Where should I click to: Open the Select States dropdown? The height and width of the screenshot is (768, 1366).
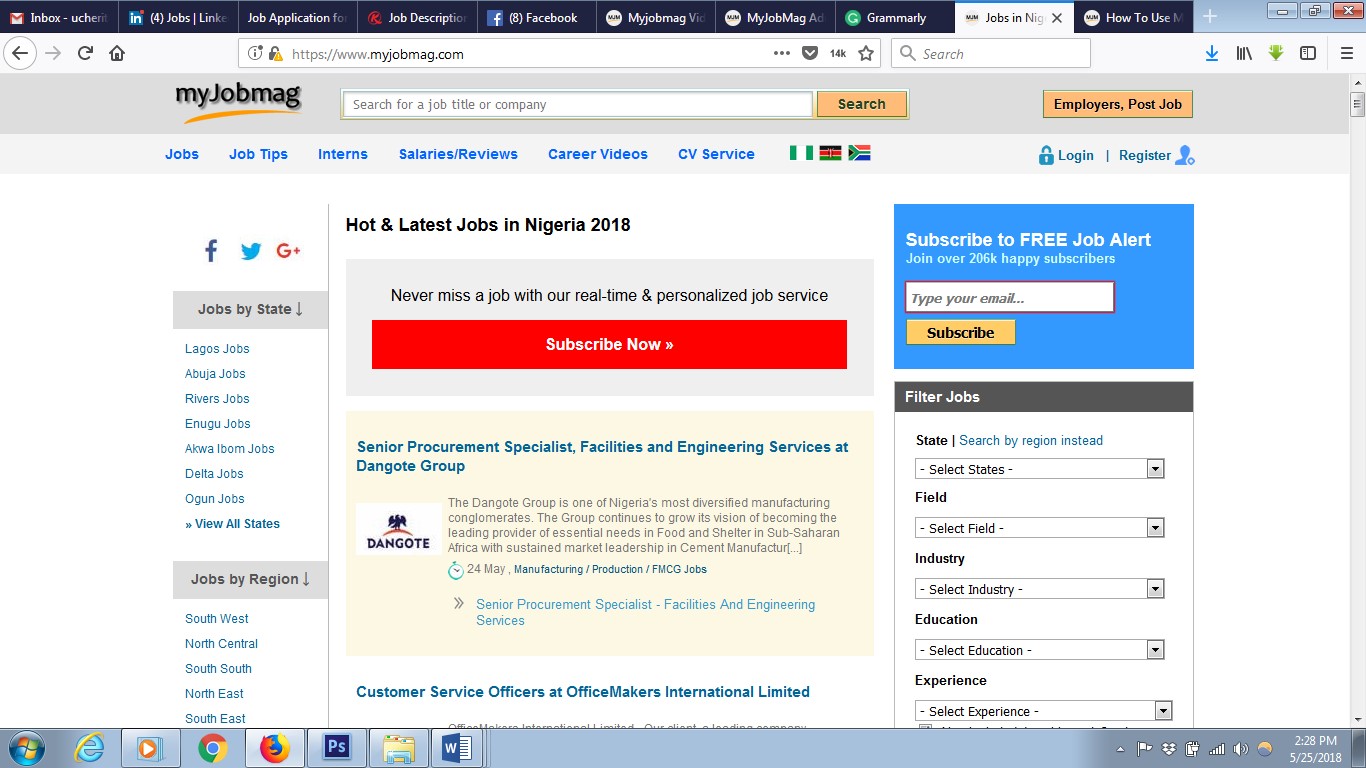[1040, 469]
